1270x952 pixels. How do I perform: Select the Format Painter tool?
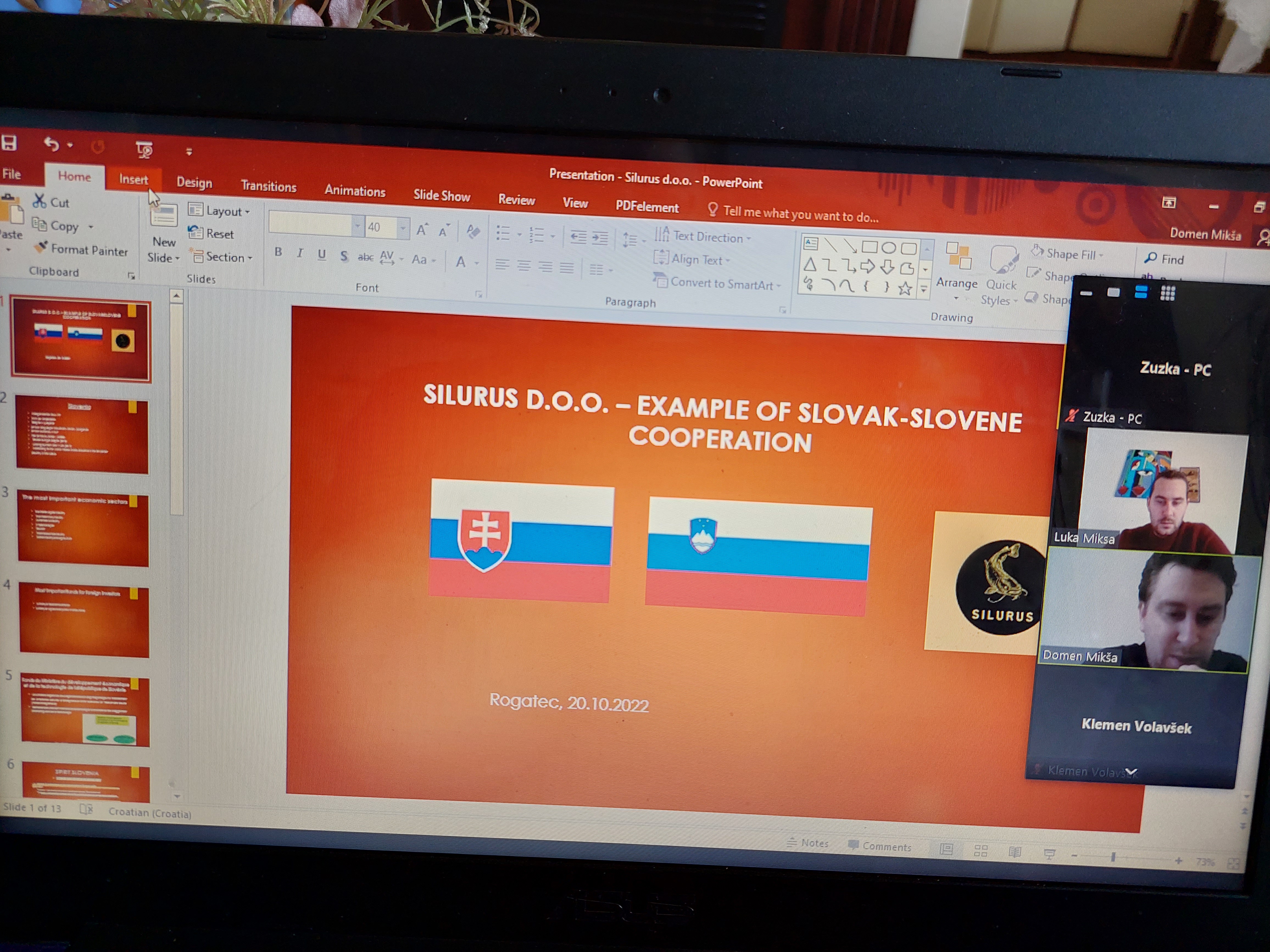coord(82,249)
